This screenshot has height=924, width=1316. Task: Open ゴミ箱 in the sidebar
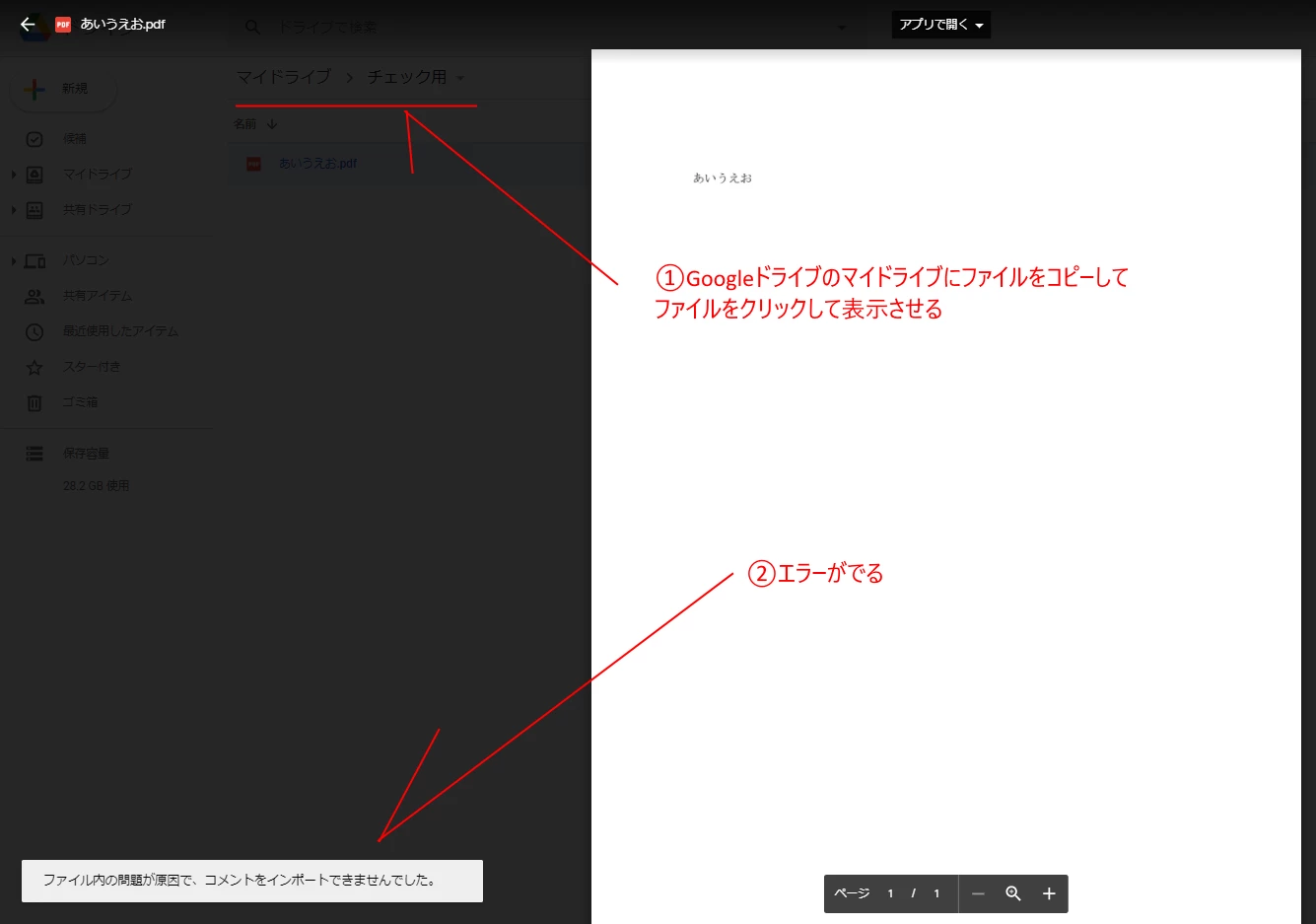[x=80, y=402]
